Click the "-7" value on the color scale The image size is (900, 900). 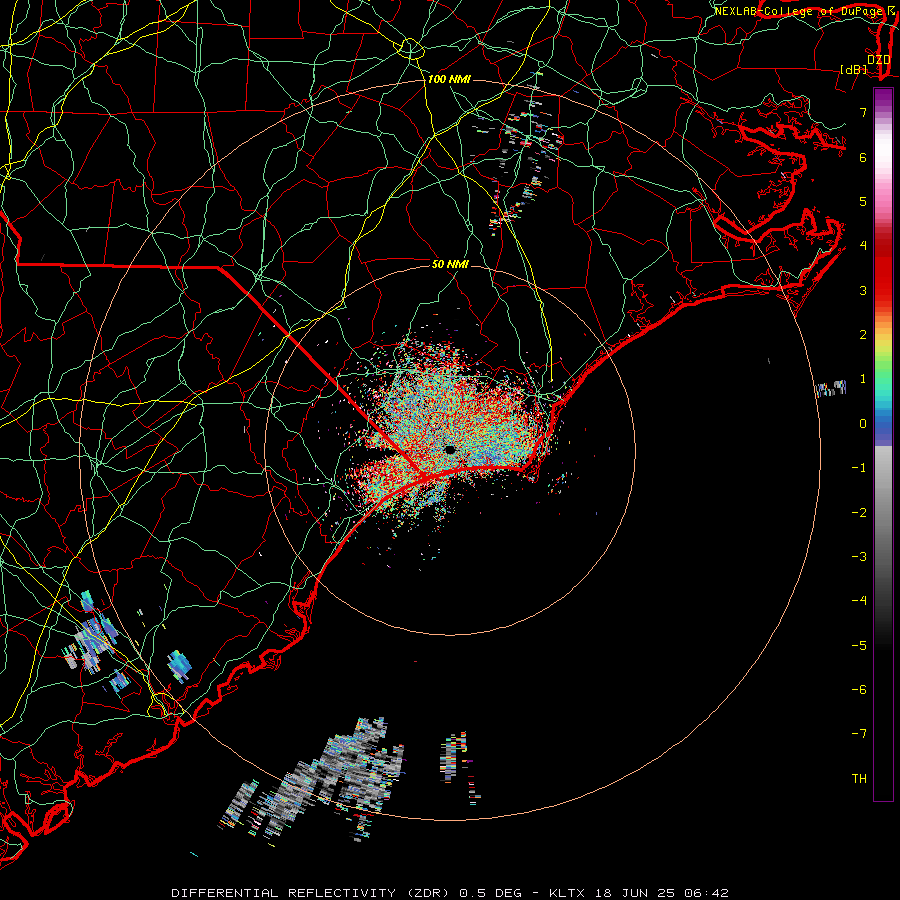pyautogui.click(x=859, y=734)
